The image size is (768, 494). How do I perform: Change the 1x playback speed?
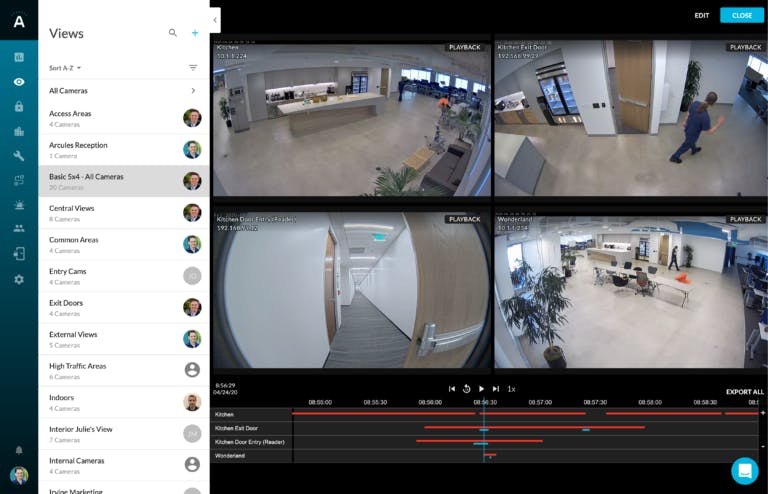[511, 389]
